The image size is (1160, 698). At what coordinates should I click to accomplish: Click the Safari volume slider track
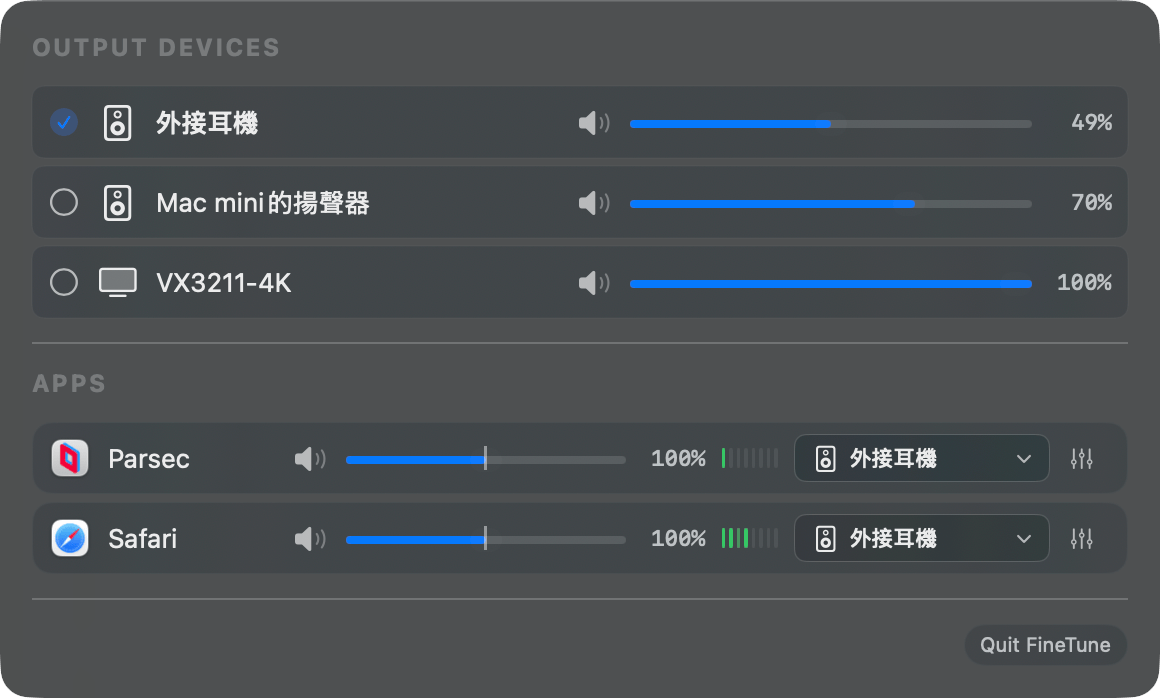point(485,540)
